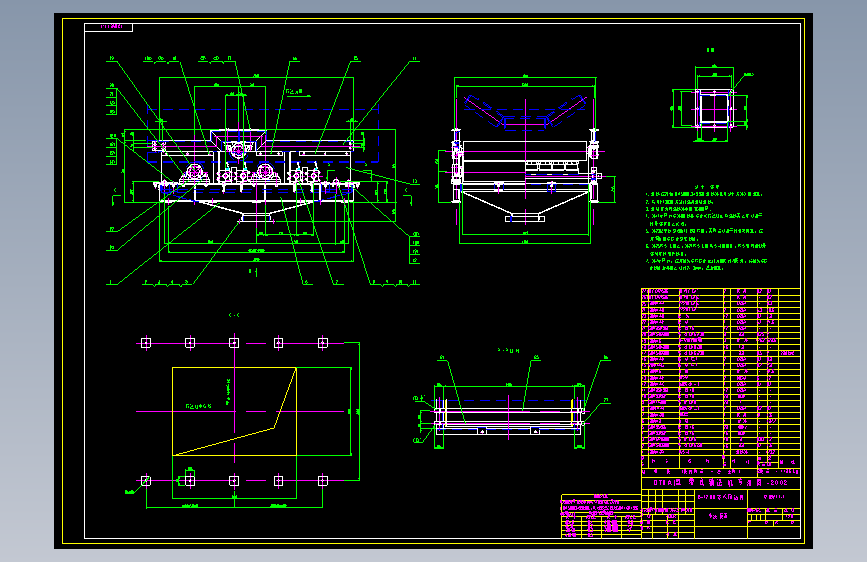Click the side view with the trough idler rollers
The width and height of the screenshot is (867, 562).
tap(525, 159)
